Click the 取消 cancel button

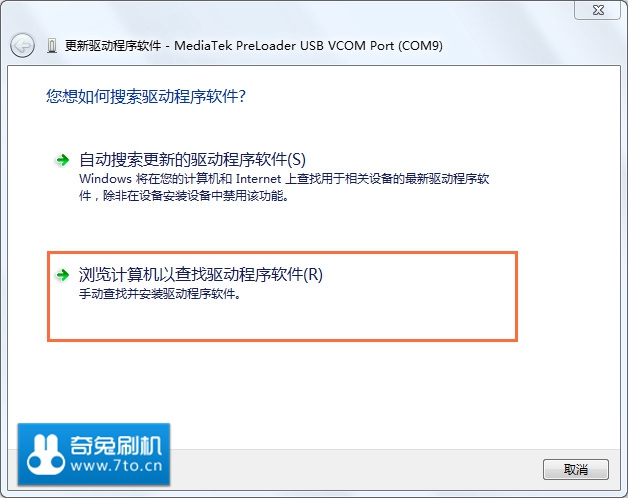coord(576,469)
